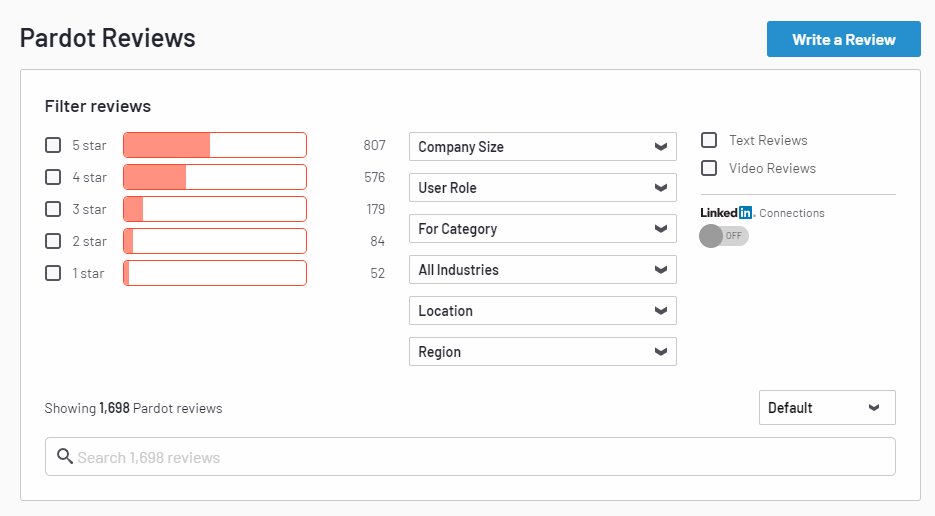The image size is (935, 516).
Task: Check the 4 star filter checkbox
Action: 53,177
